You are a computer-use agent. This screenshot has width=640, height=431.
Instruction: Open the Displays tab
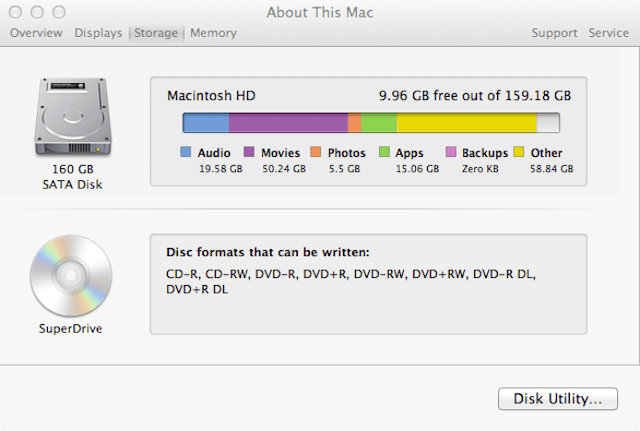point(98,33)
